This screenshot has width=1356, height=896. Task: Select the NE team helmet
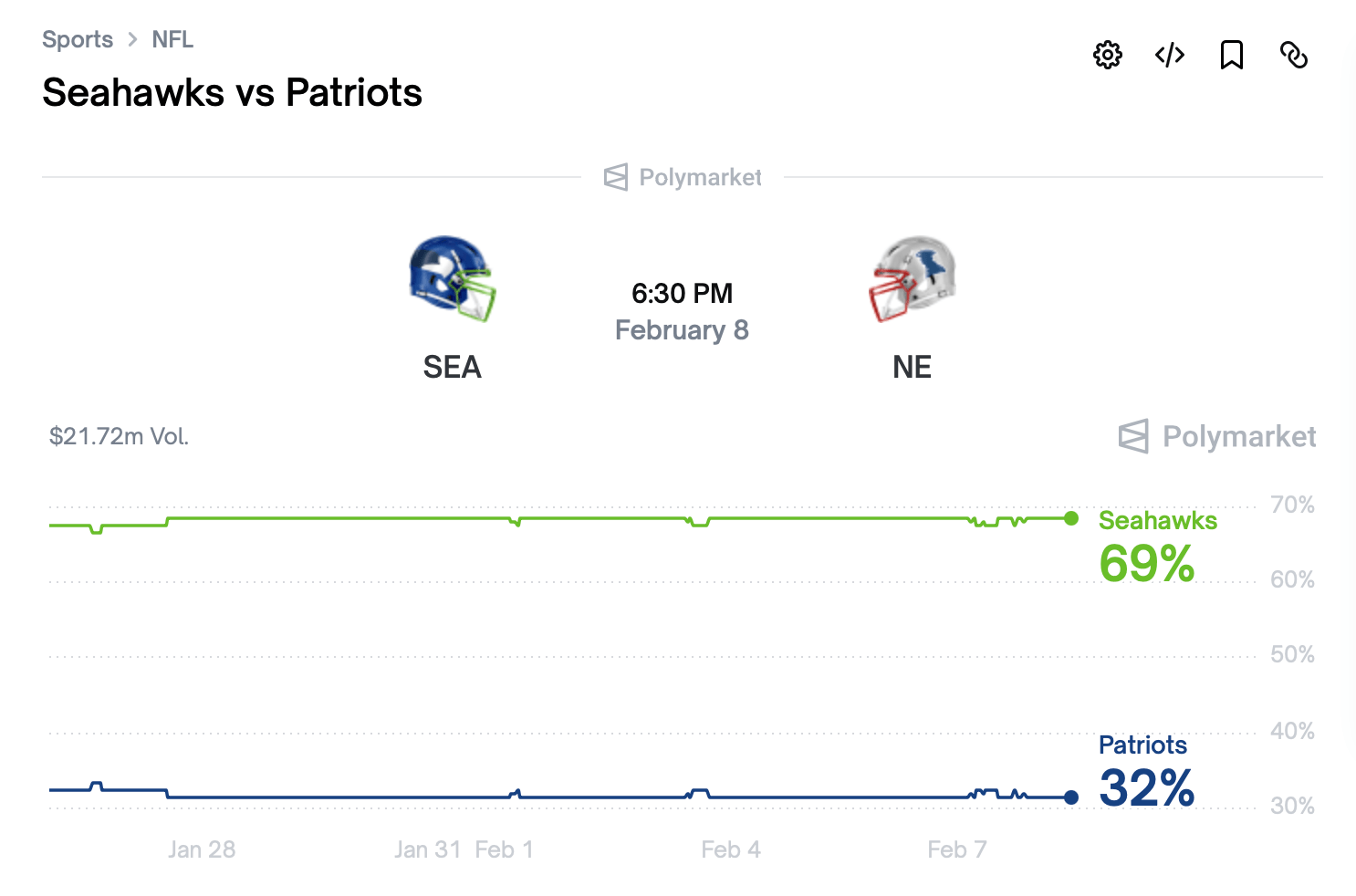(x=912, y=278)
